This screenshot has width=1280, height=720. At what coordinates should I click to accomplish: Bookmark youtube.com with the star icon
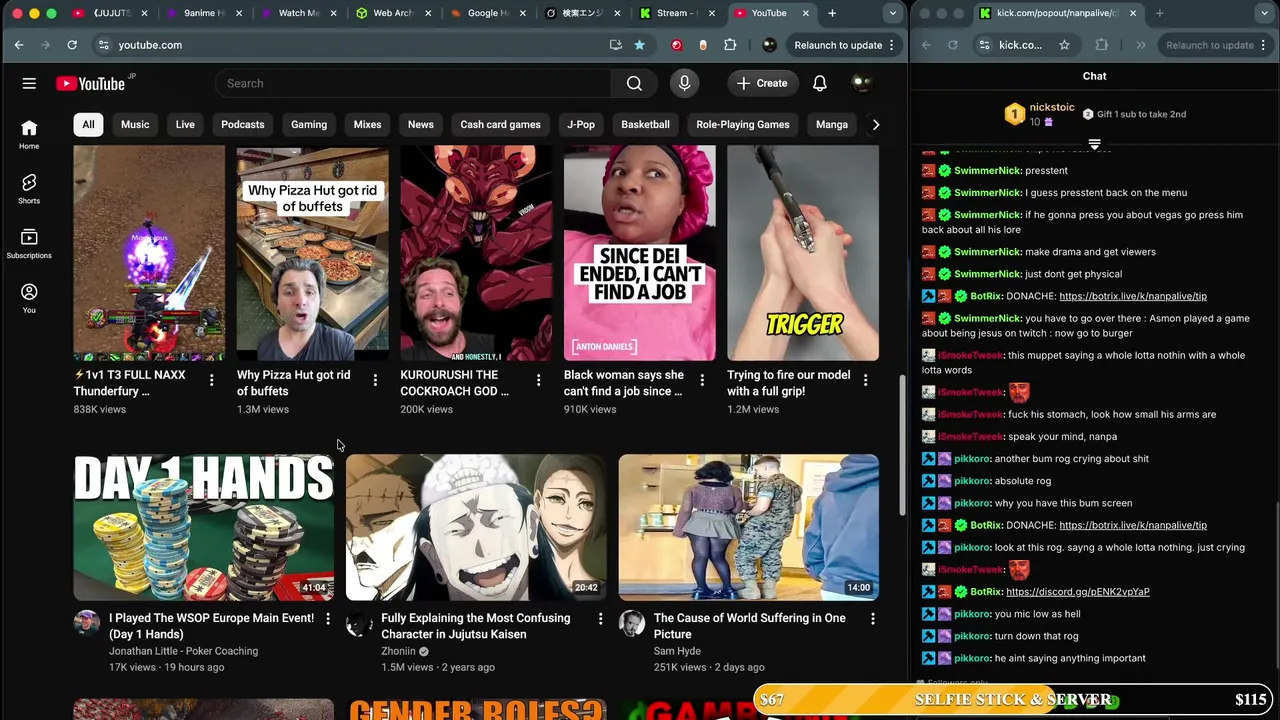click(x=639, y=45)
